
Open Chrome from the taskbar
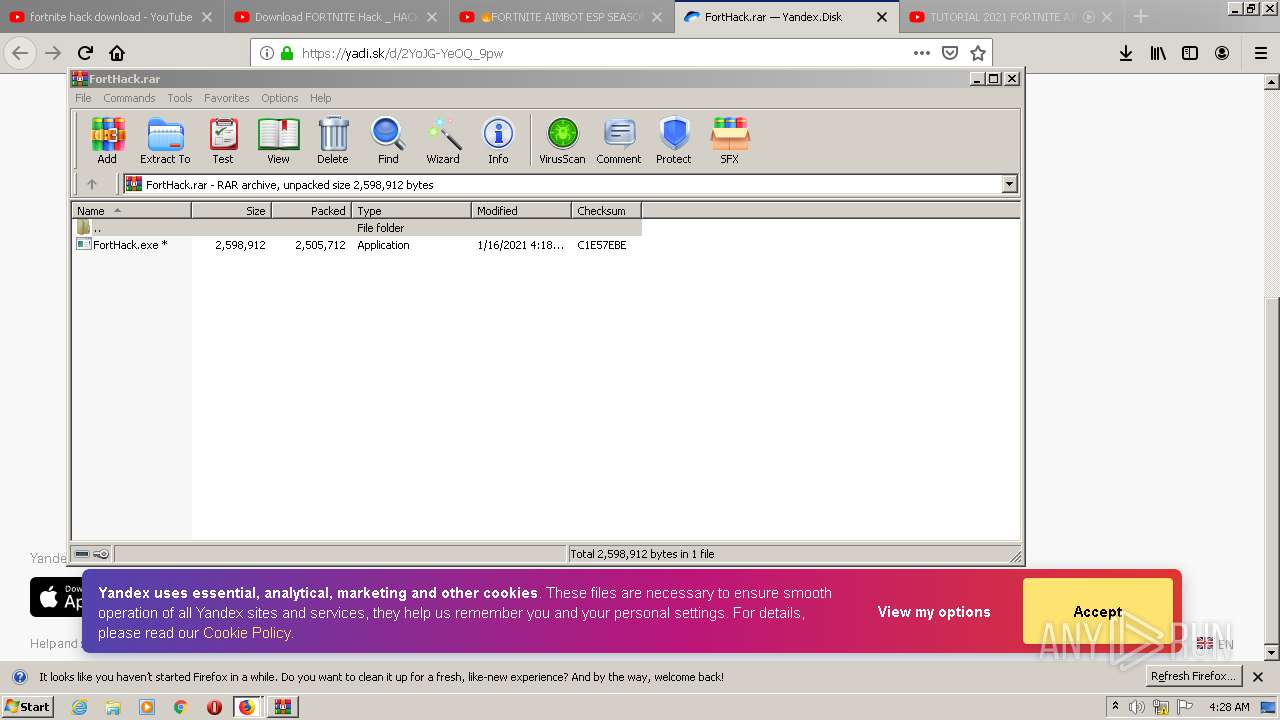tap(180, 707)
